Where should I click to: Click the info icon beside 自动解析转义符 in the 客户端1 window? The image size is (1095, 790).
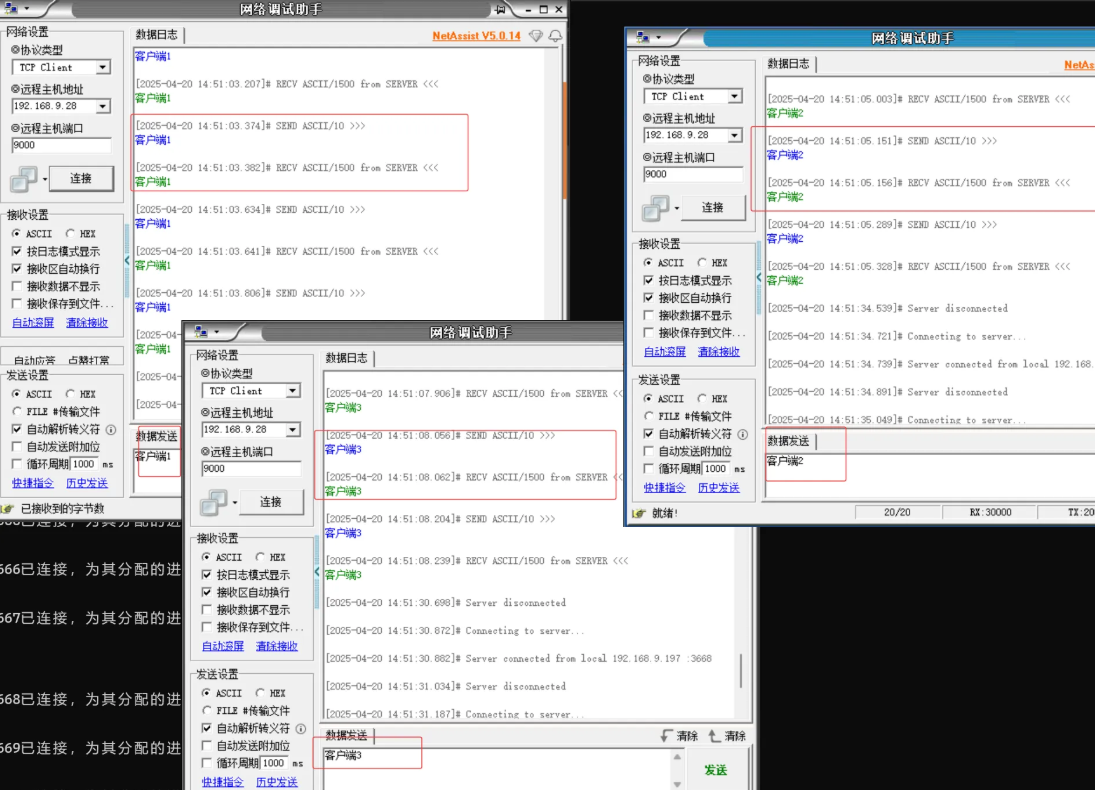pos(111,430)
